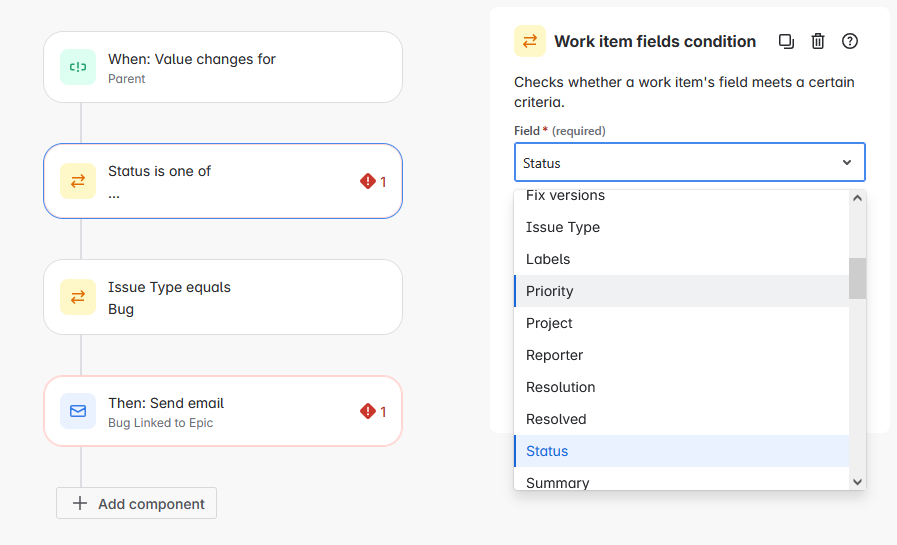Image resolution: width=897 pixels, height=545 pixels.
Task: Open the 'Then: Send email' action card
Action: (223, 411)
